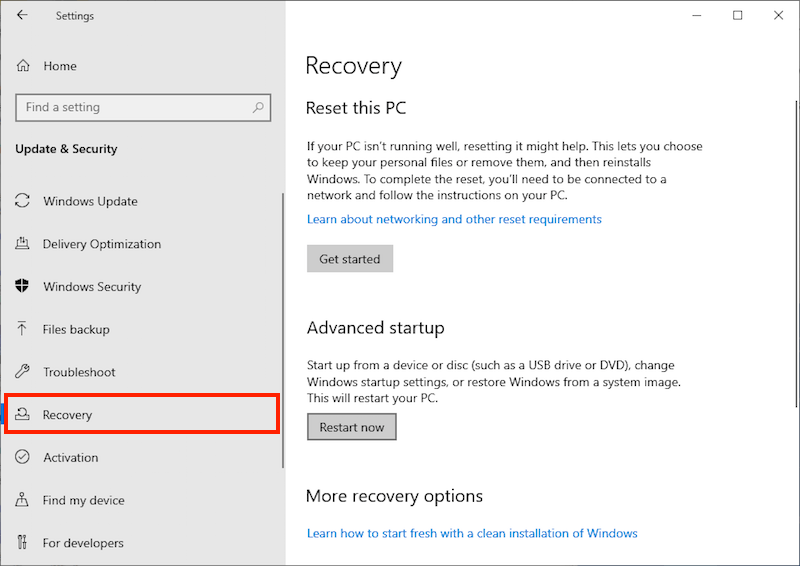Click the Windows Security shield icon

pyautogui.click(x=23, y=287)
